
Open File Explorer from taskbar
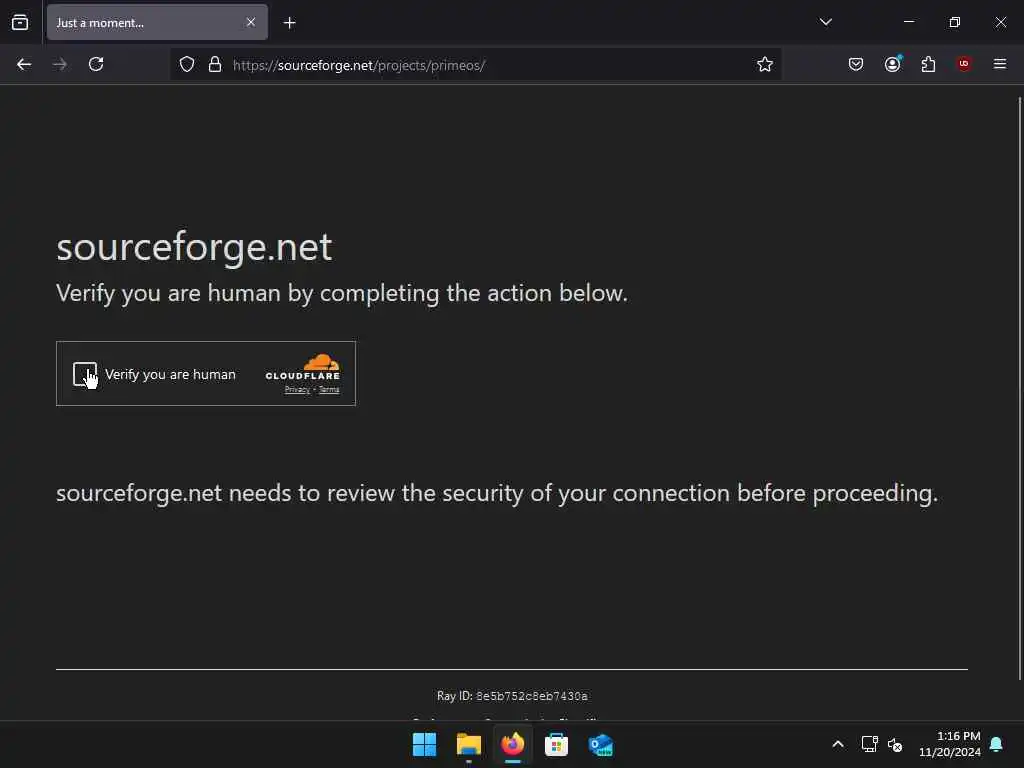click(x=468, y=744)
